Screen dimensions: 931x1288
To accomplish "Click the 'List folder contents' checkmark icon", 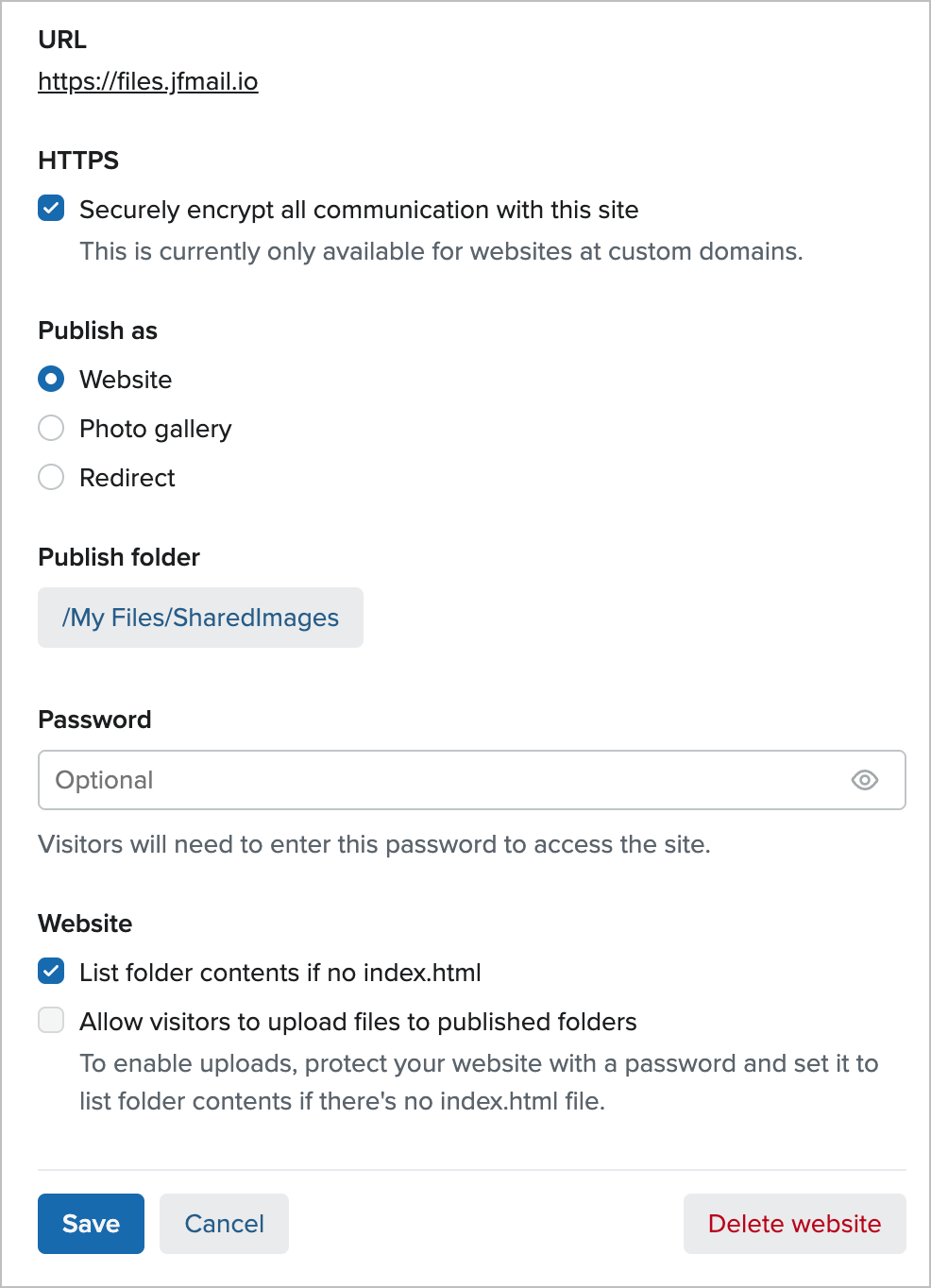I will click(x=51, y=971).
